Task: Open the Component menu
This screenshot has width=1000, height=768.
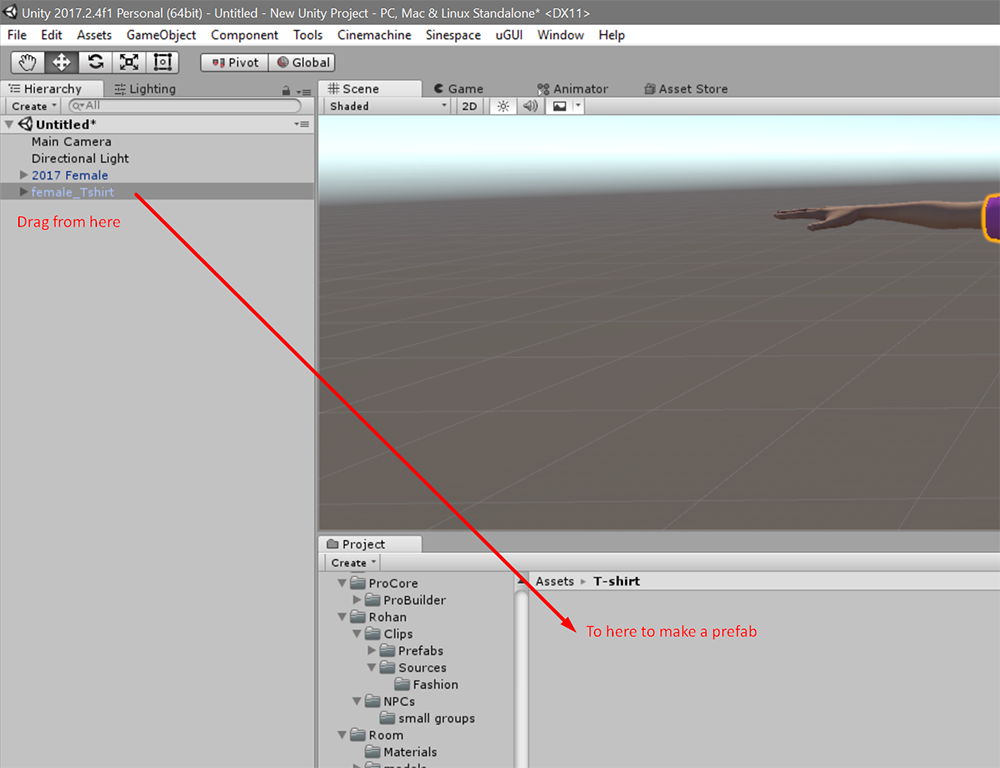Action: pyautogui.click(x=245, y=35)
